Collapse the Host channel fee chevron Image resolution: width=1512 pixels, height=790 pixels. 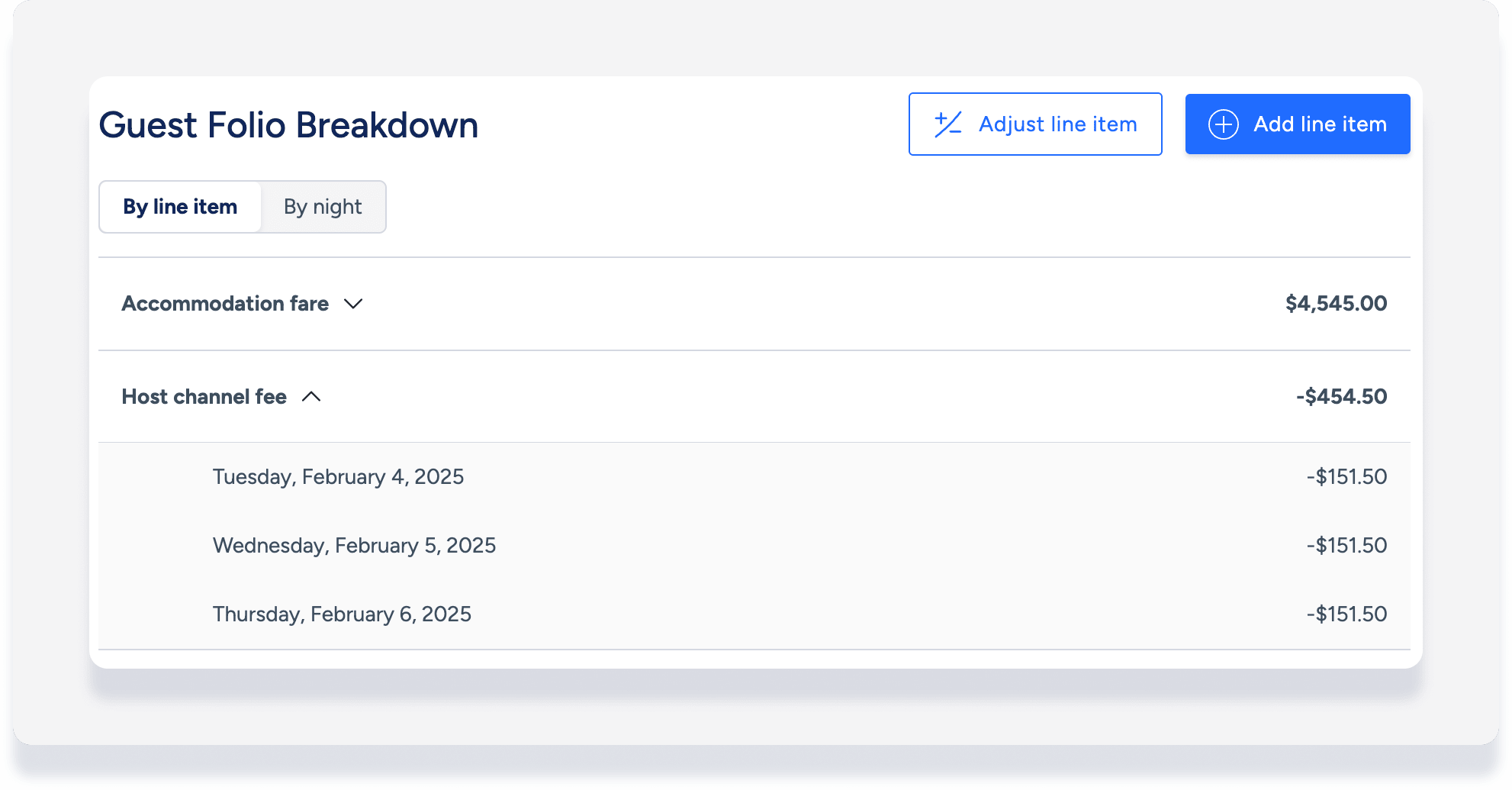point(311,397)
